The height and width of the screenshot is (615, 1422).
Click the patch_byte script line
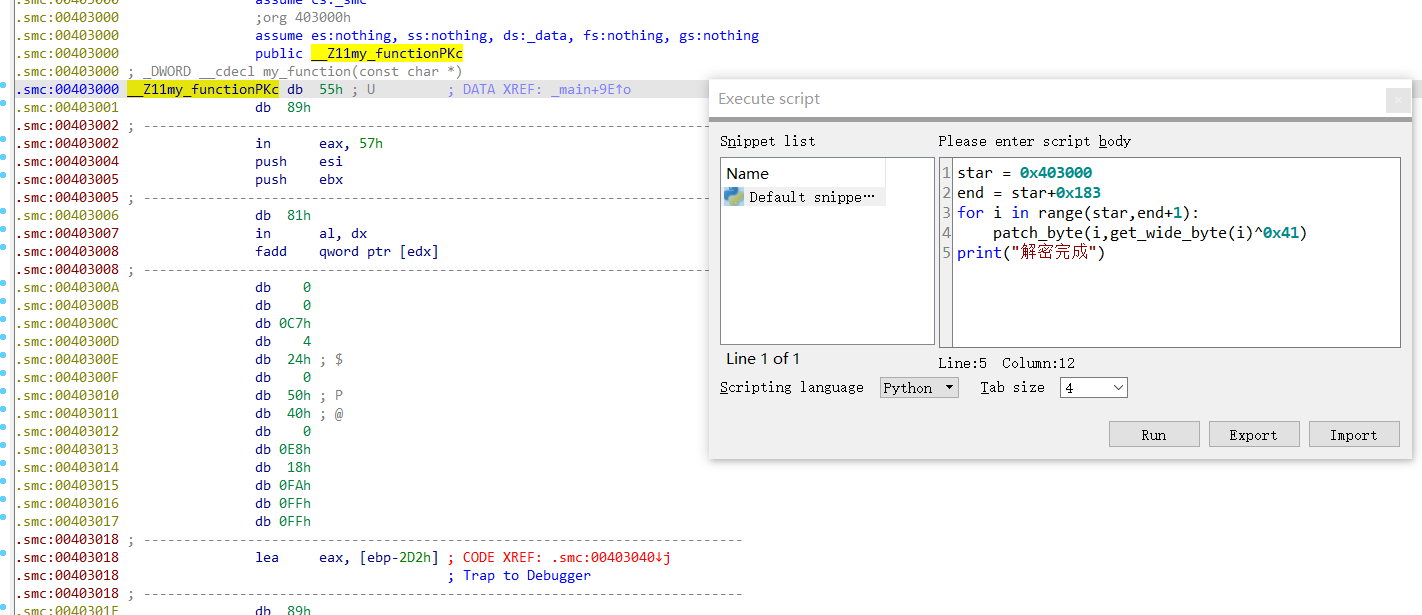1150,233
